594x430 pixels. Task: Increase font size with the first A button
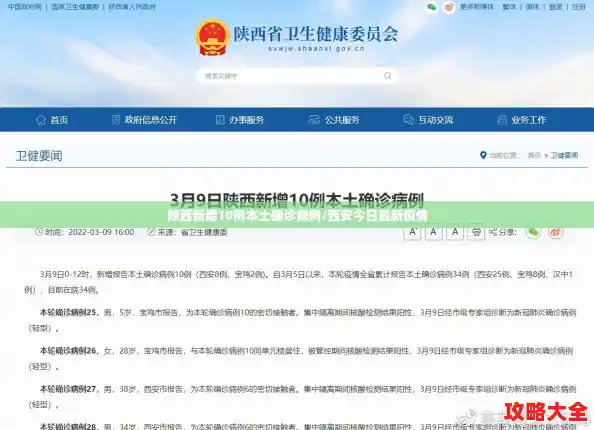point(413,232)
